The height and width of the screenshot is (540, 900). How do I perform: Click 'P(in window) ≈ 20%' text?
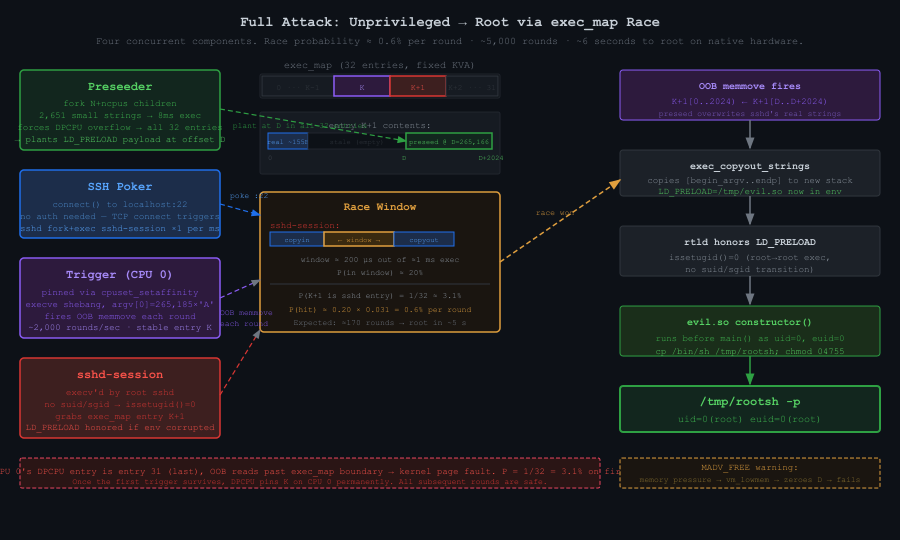[380, 273]
